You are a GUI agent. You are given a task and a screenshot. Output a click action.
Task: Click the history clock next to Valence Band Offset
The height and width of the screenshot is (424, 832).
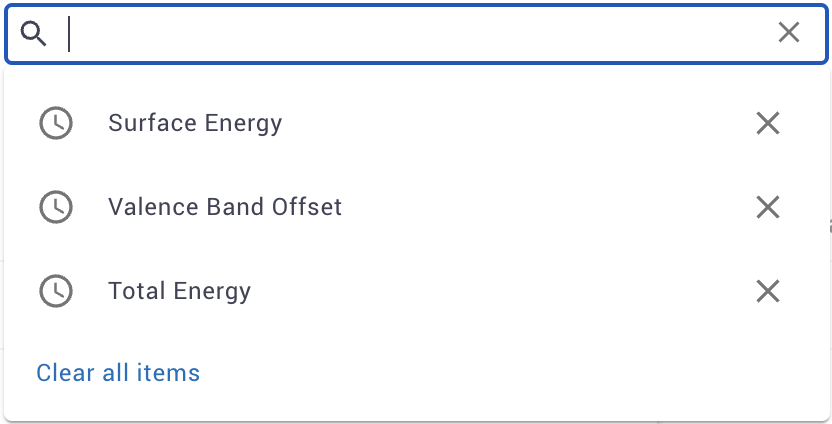[x=56, y=207]
